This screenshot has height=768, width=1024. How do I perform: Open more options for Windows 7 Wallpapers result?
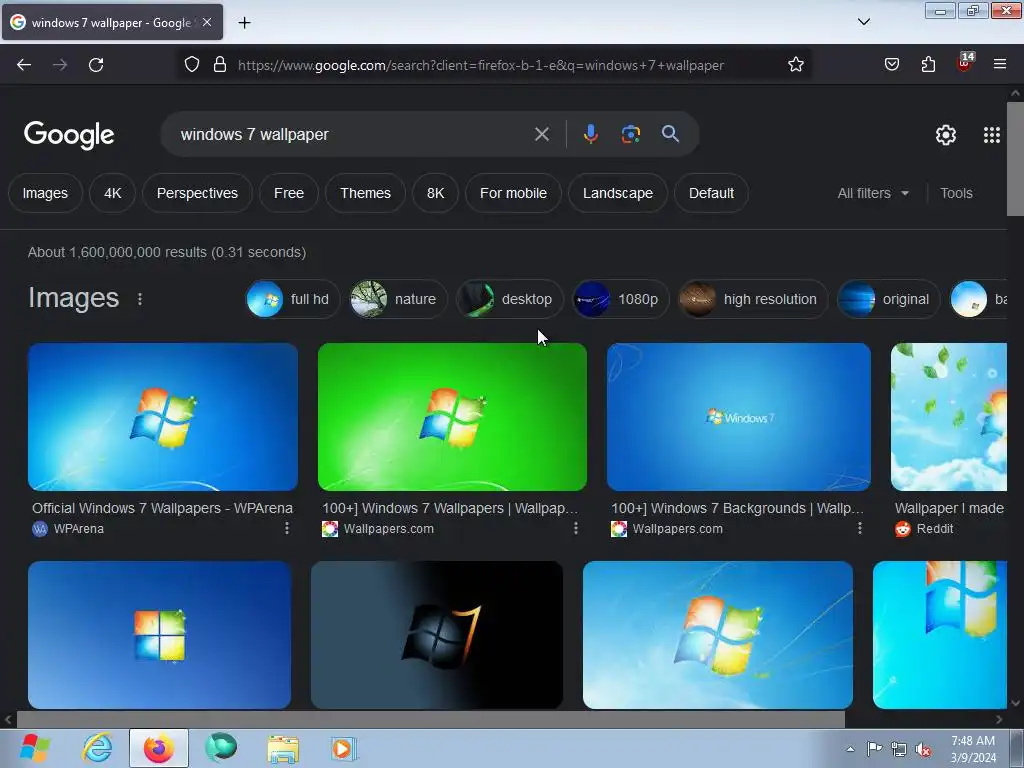575,528
